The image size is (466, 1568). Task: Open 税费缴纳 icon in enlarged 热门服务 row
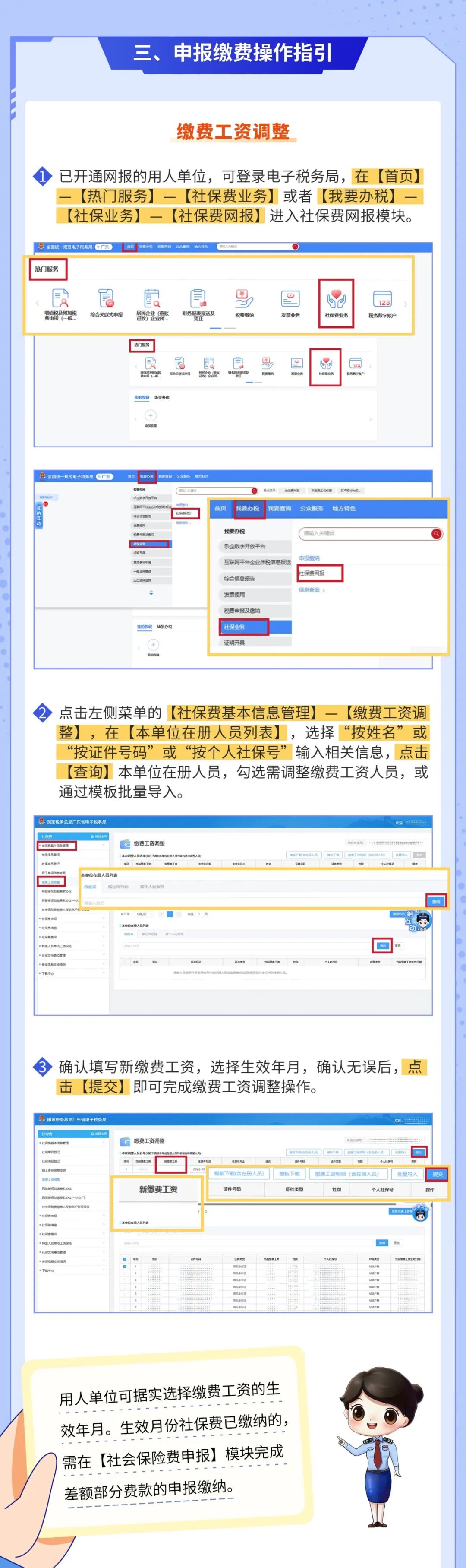pos(244,299)
